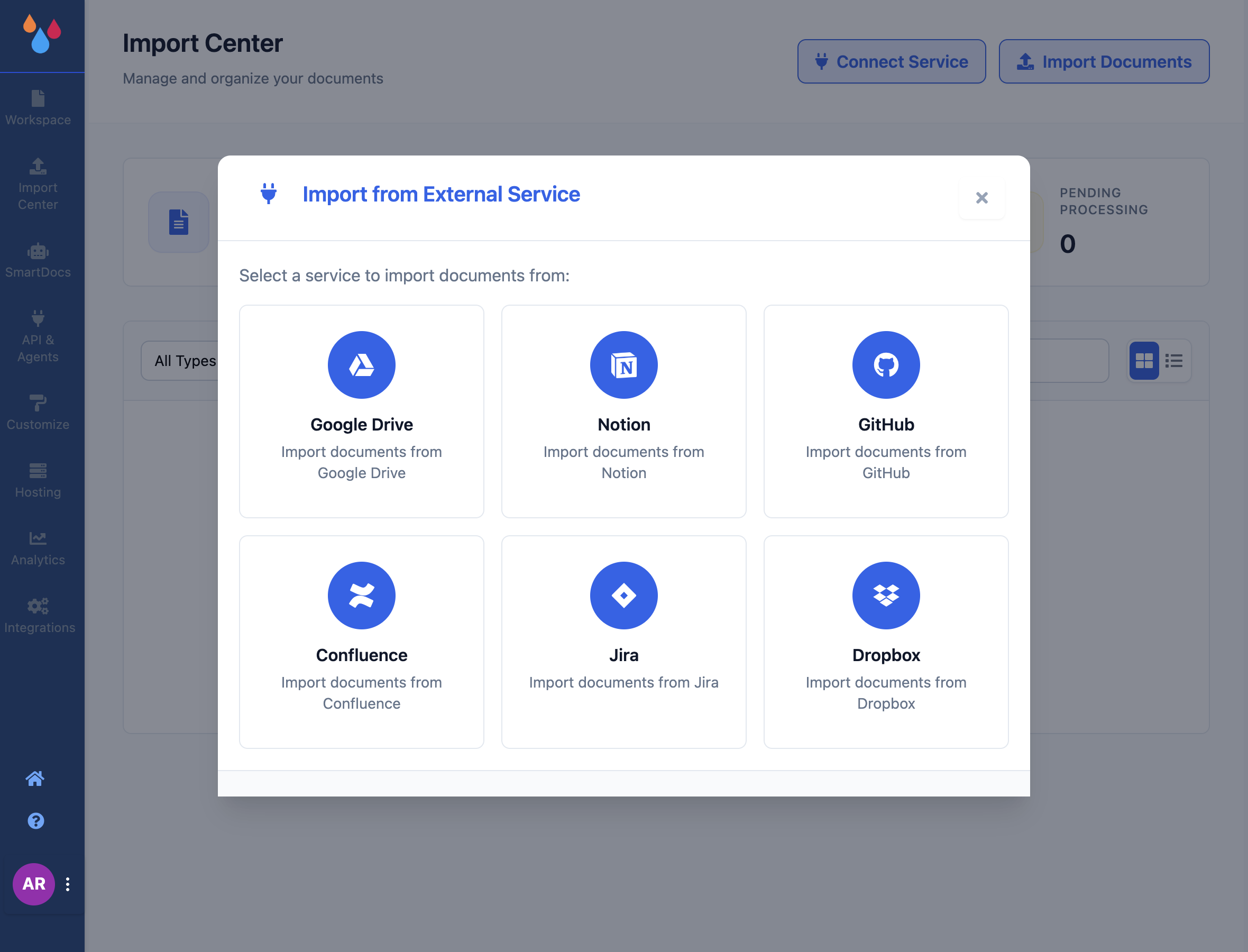Switch to list view
Image resolution: width=1248 pixels, height=952 pixels.
(1174, 360)
